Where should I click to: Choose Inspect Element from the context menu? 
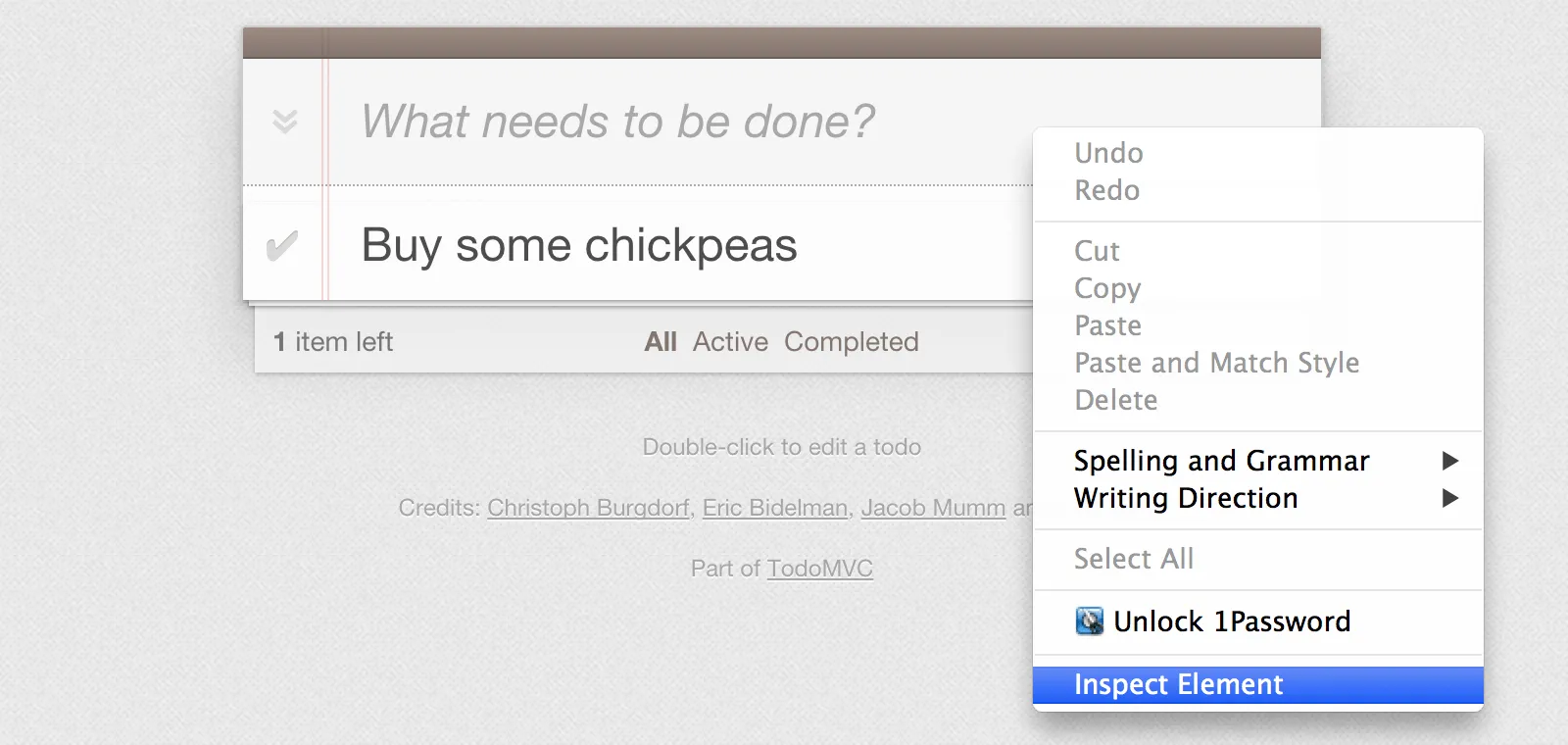point(1178,684)
